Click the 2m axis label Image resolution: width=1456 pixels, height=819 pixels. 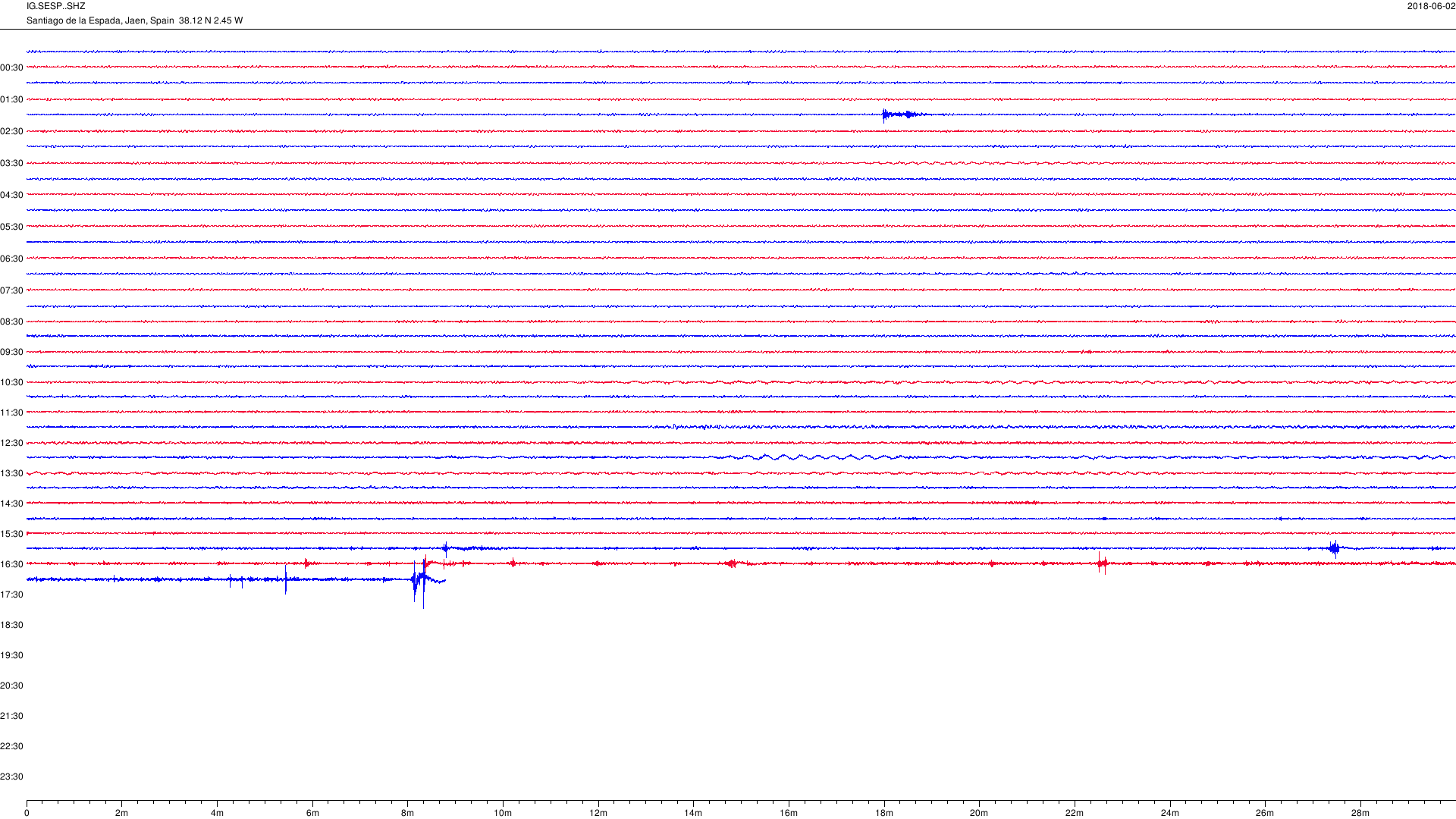coord(121,813)
